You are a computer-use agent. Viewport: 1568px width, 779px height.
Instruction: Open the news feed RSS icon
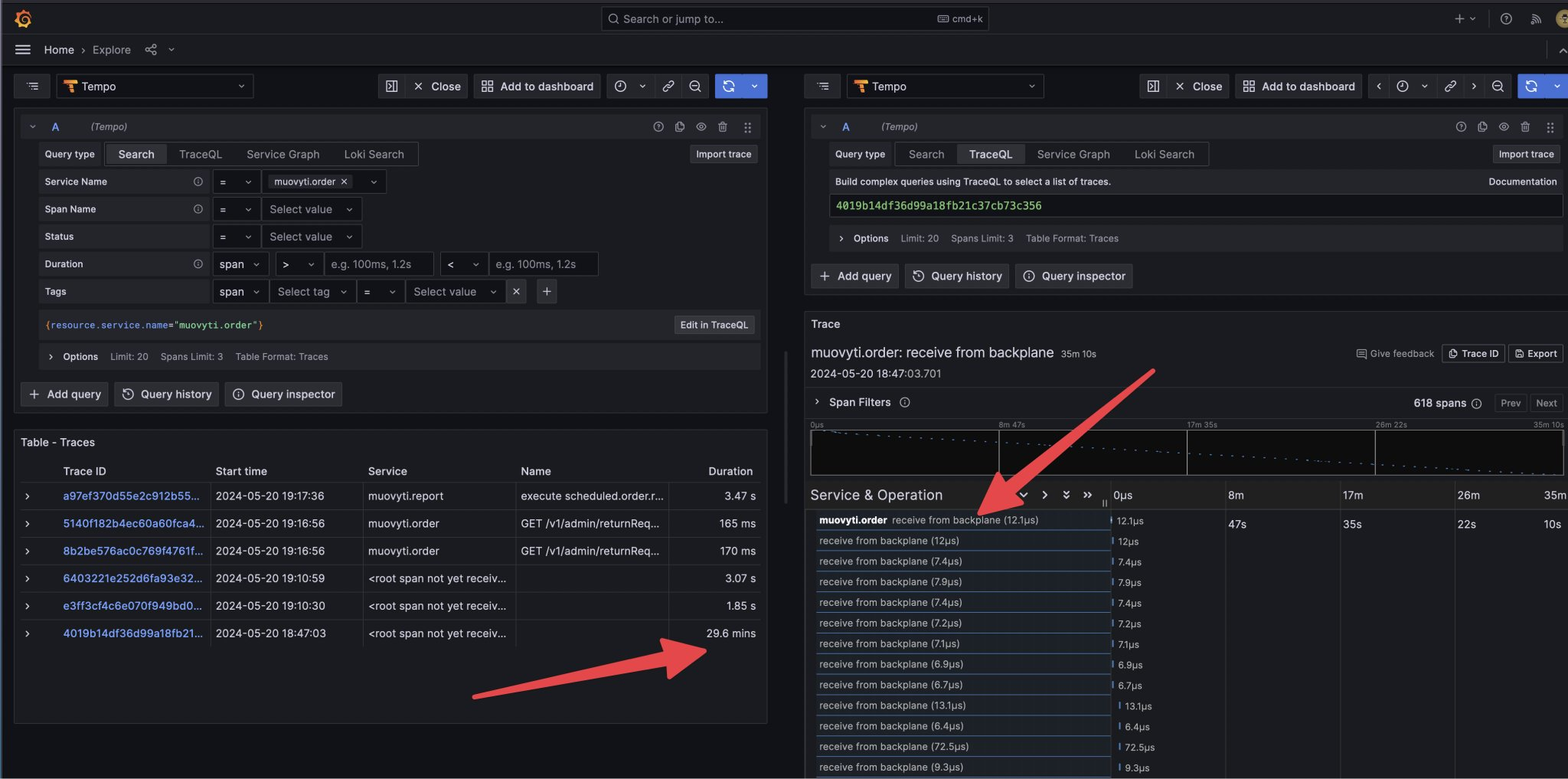coord(1536,19)
